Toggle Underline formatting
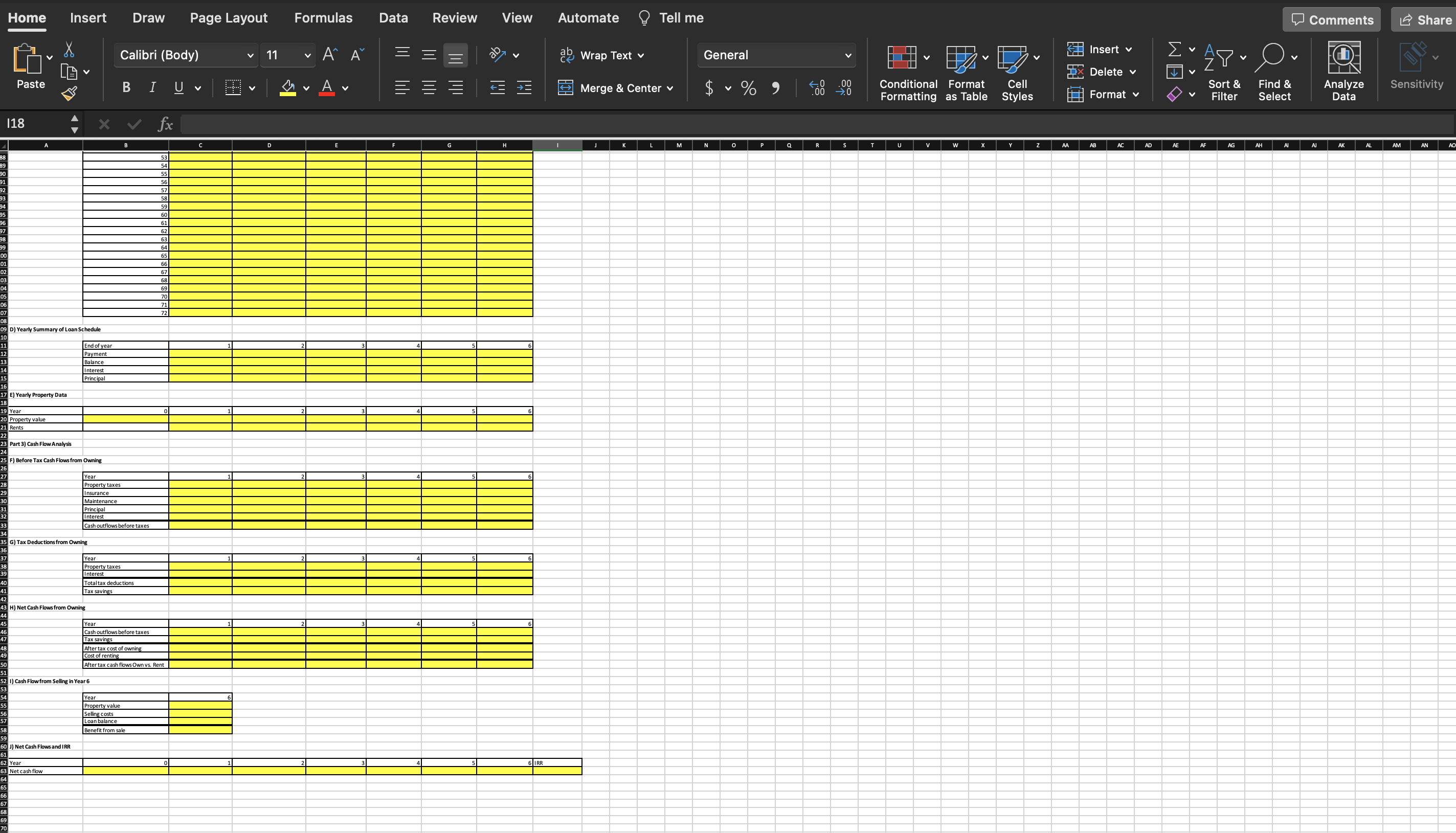The width and height of the screenshot is (1456, 833). 178,87
